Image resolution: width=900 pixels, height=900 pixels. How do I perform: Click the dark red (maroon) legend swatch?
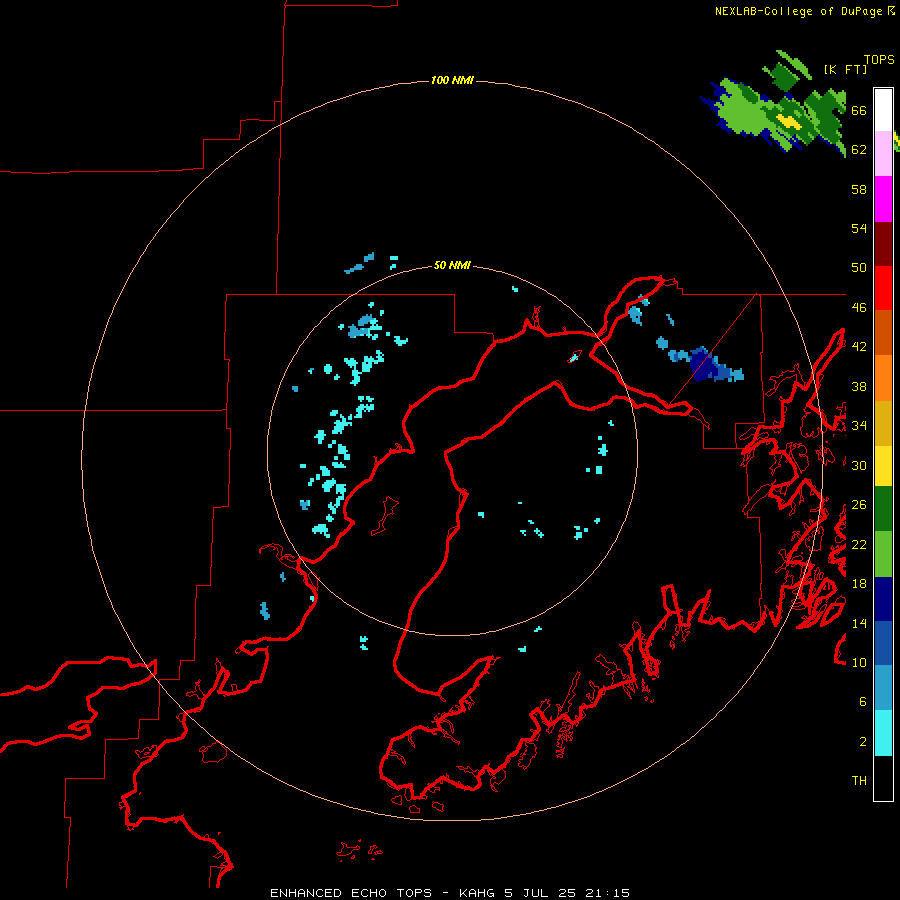click(x=883, y=244)
